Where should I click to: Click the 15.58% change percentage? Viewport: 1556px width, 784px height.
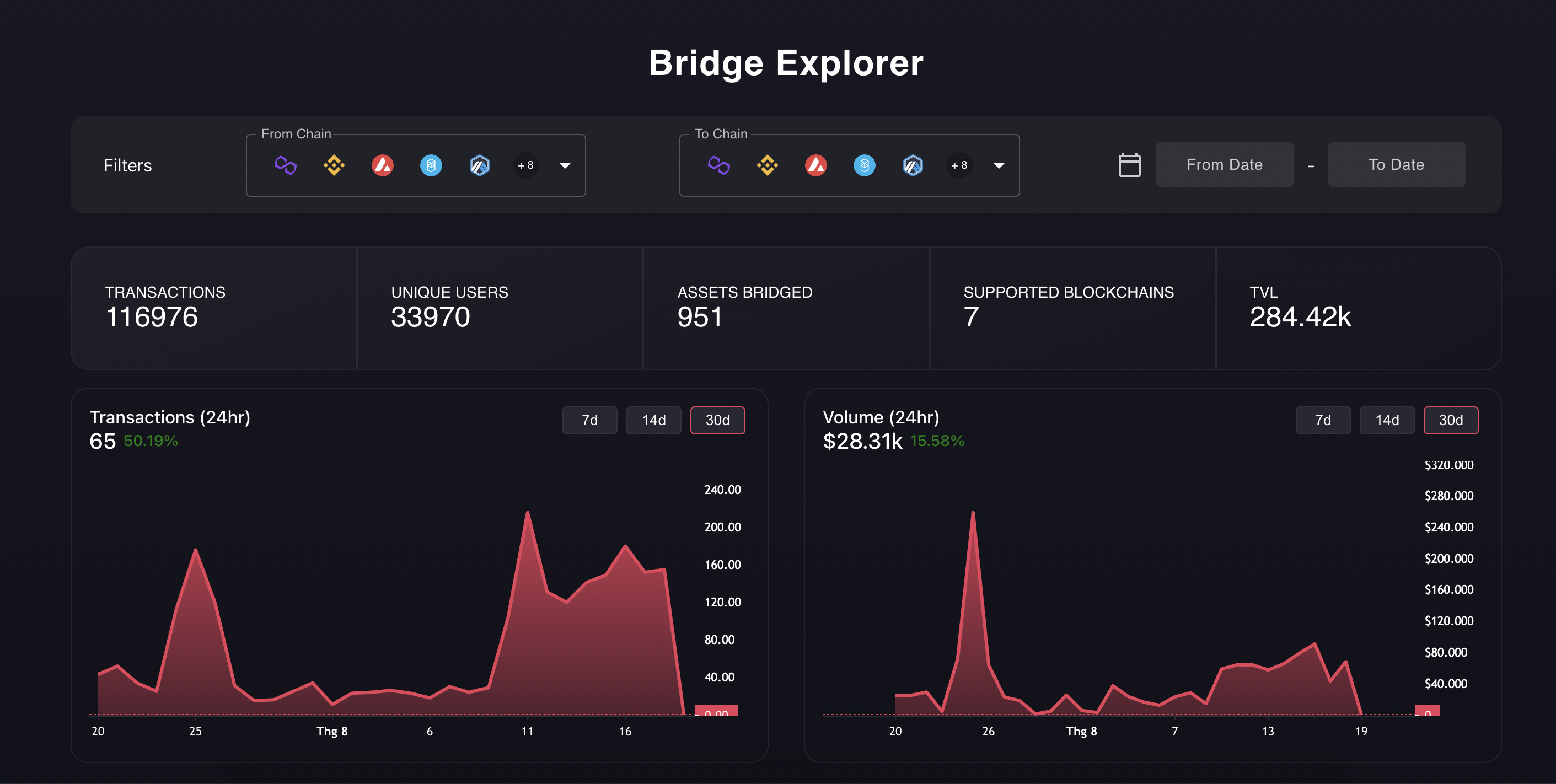[x=937, y=441]
